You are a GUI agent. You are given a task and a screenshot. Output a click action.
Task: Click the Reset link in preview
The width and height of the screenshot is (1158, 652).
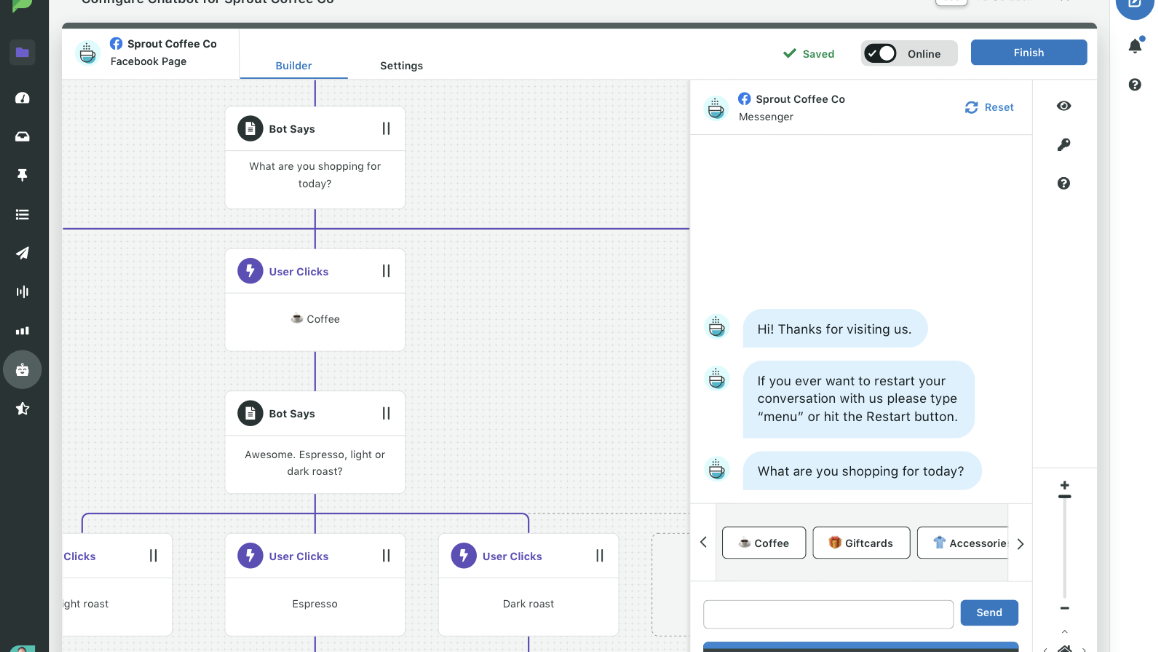tap(989, 107)
